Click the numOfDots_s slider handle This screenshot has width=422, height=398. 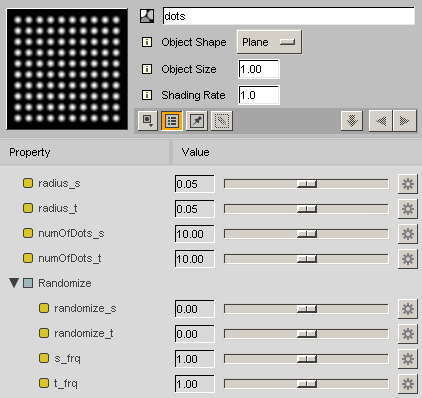click(307, 234)
